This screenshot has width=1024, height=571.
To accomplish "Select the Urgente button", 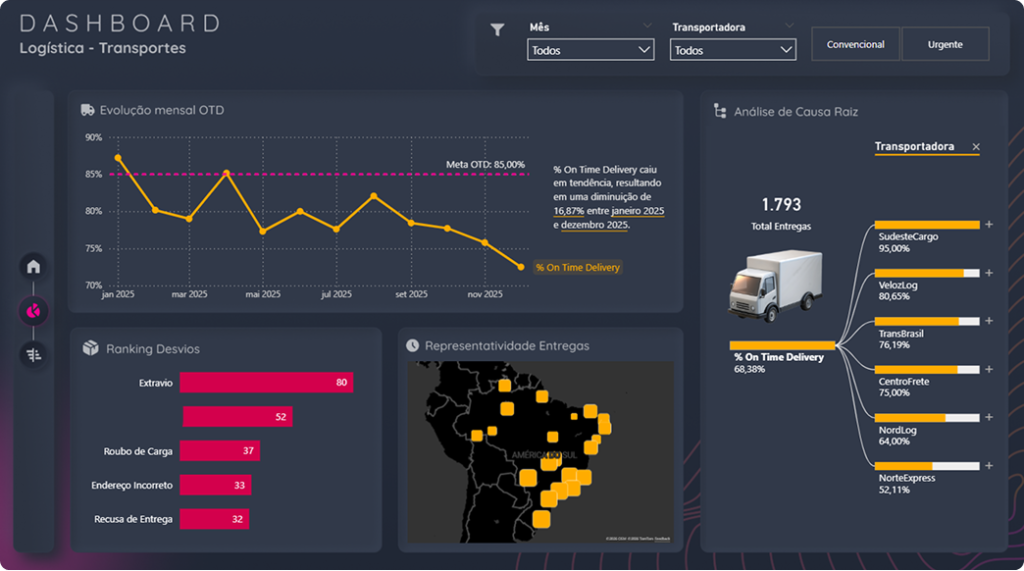I will click(945, 44).
